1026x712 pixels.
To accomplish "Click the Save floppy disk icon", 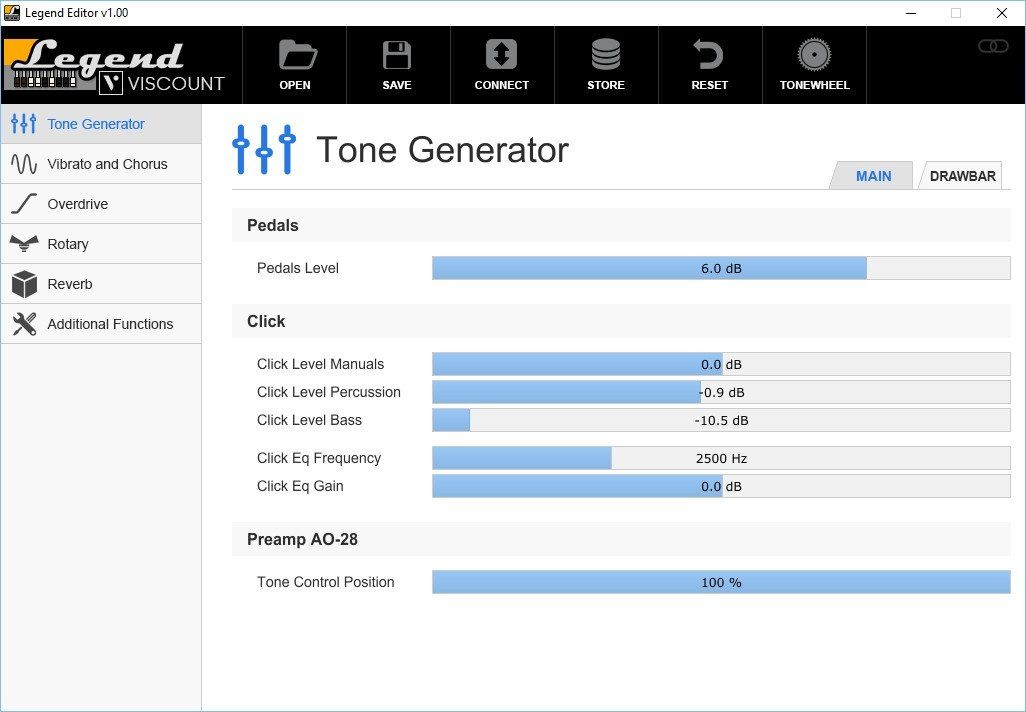I will [x=397, y=55].
